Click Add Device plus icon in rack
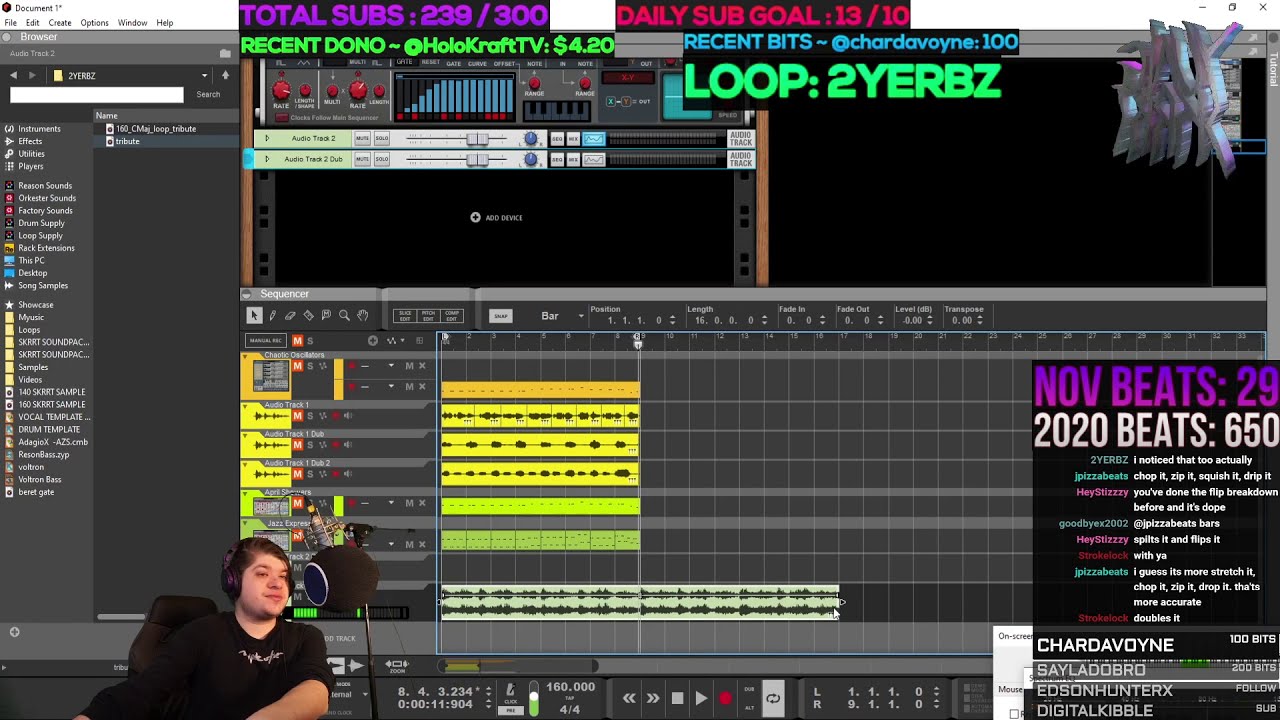 pyautogui.click(x=475, y=217)
